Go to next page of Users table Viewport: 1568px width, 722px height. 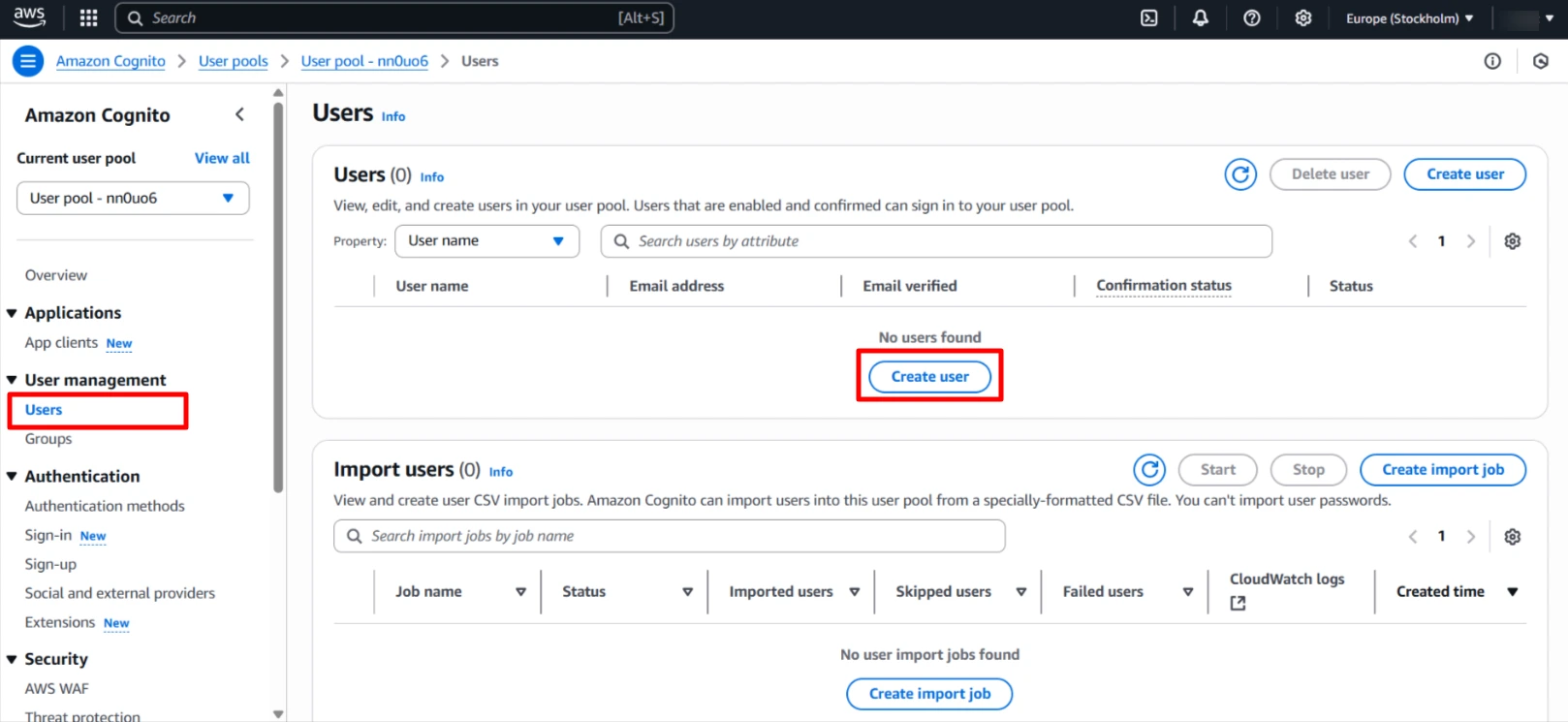[x=1471, y=241]
